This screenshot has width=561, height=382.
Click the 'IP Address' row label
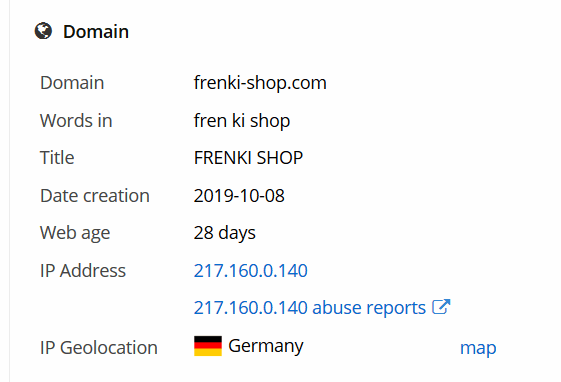pyautogui.click(x=83, y=270)
